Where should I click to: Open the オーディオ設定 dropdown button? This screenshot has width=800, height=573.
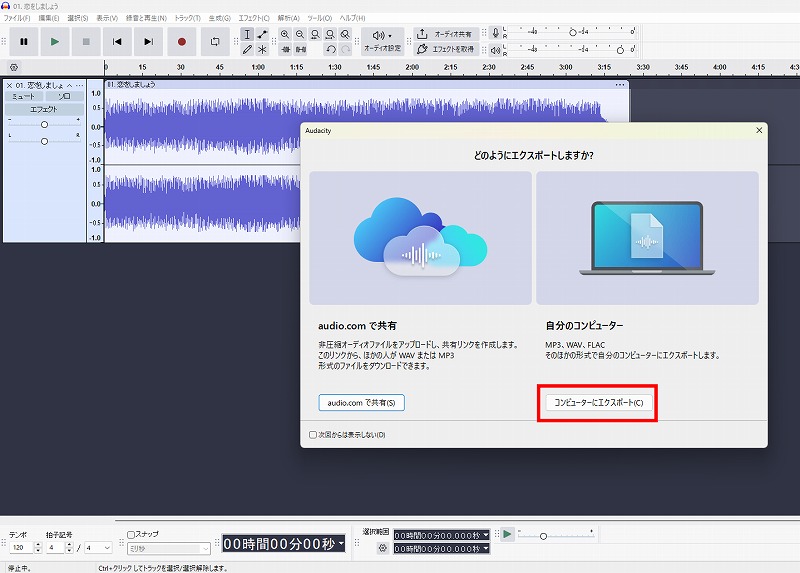pos(383,41)
